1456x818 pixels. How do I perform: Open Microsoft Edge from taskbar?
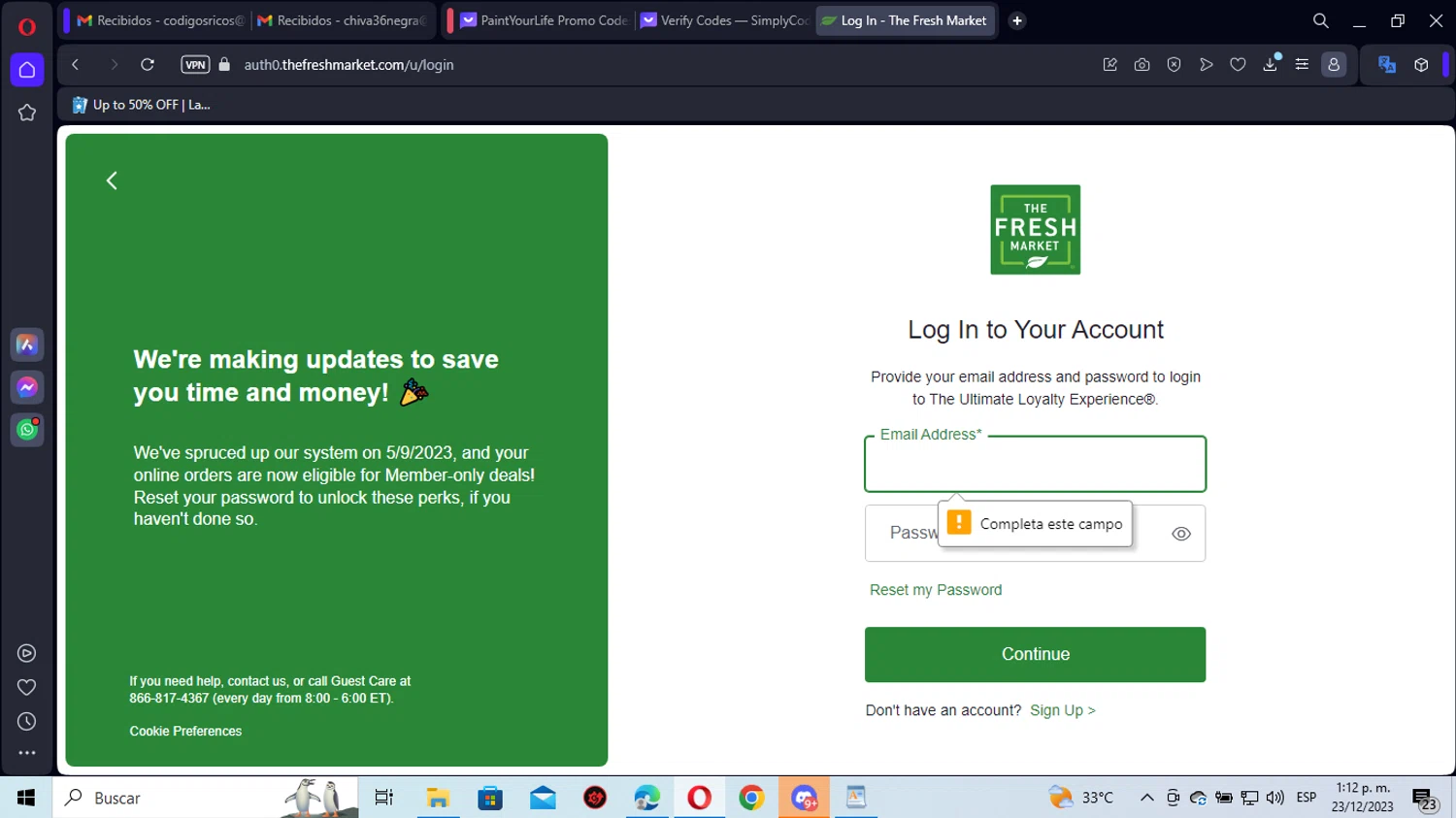(647, 798)
